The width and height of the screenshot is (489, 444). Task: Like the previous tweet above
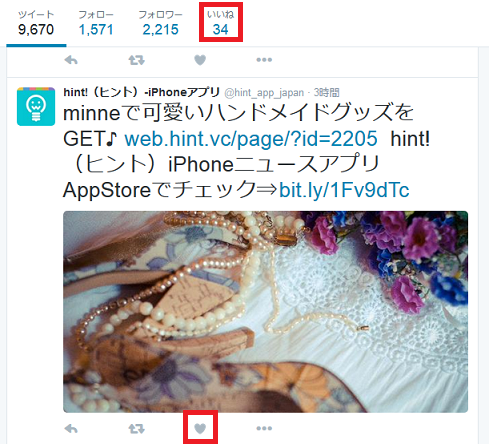click(200, 60)
